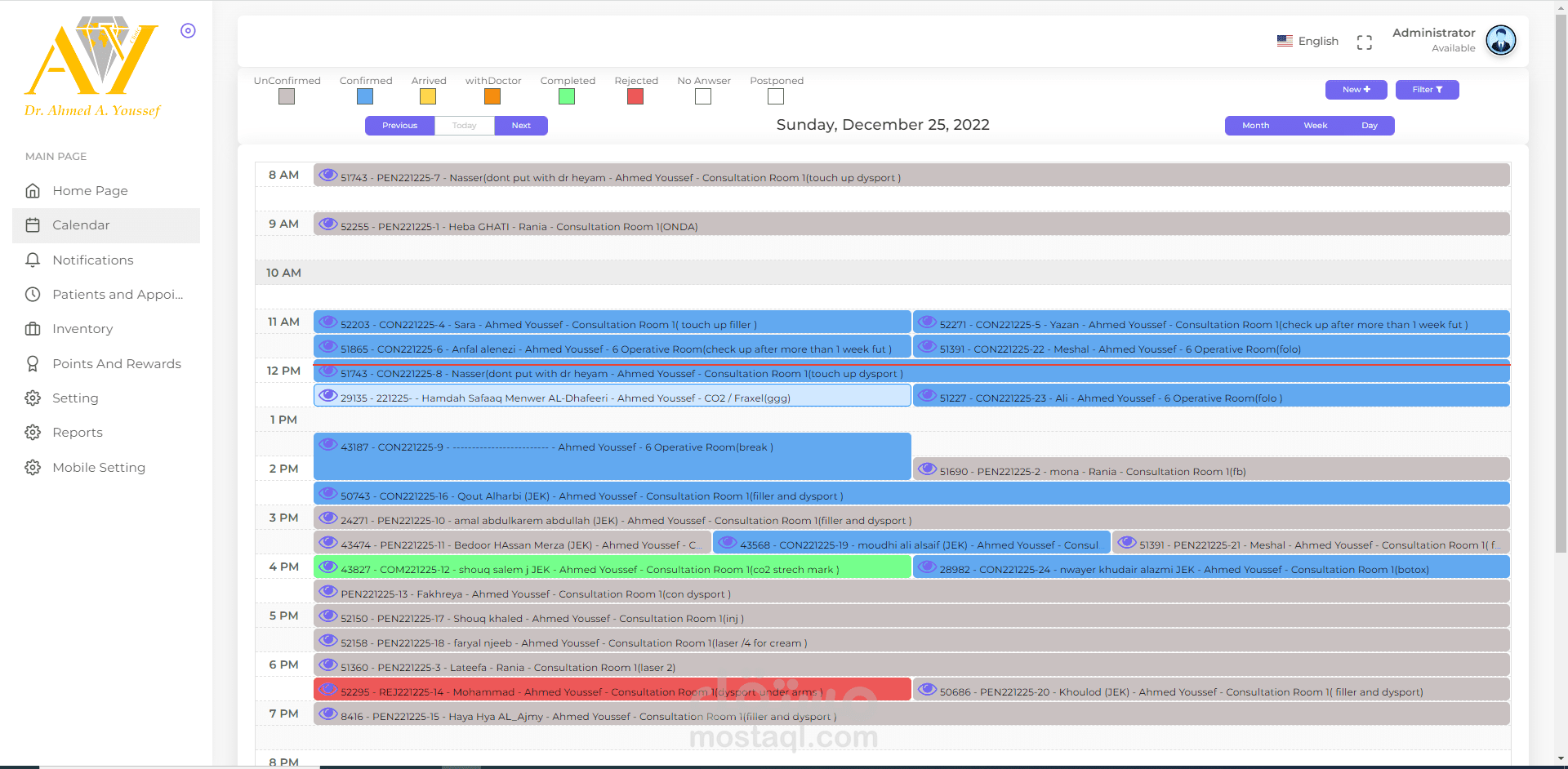Click the Confirmed blue color swatch
This screenshot has height=769, width=1568.
[363, 96]
